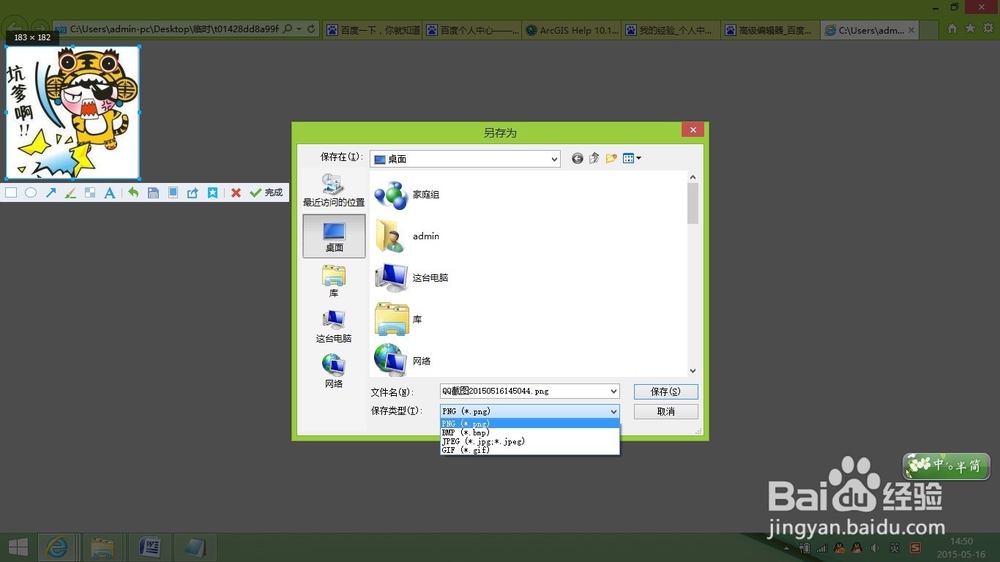This screenshot has width=1000, height=562.
Task: Click the 文件名 filename input field
Action: pos(524,391)
